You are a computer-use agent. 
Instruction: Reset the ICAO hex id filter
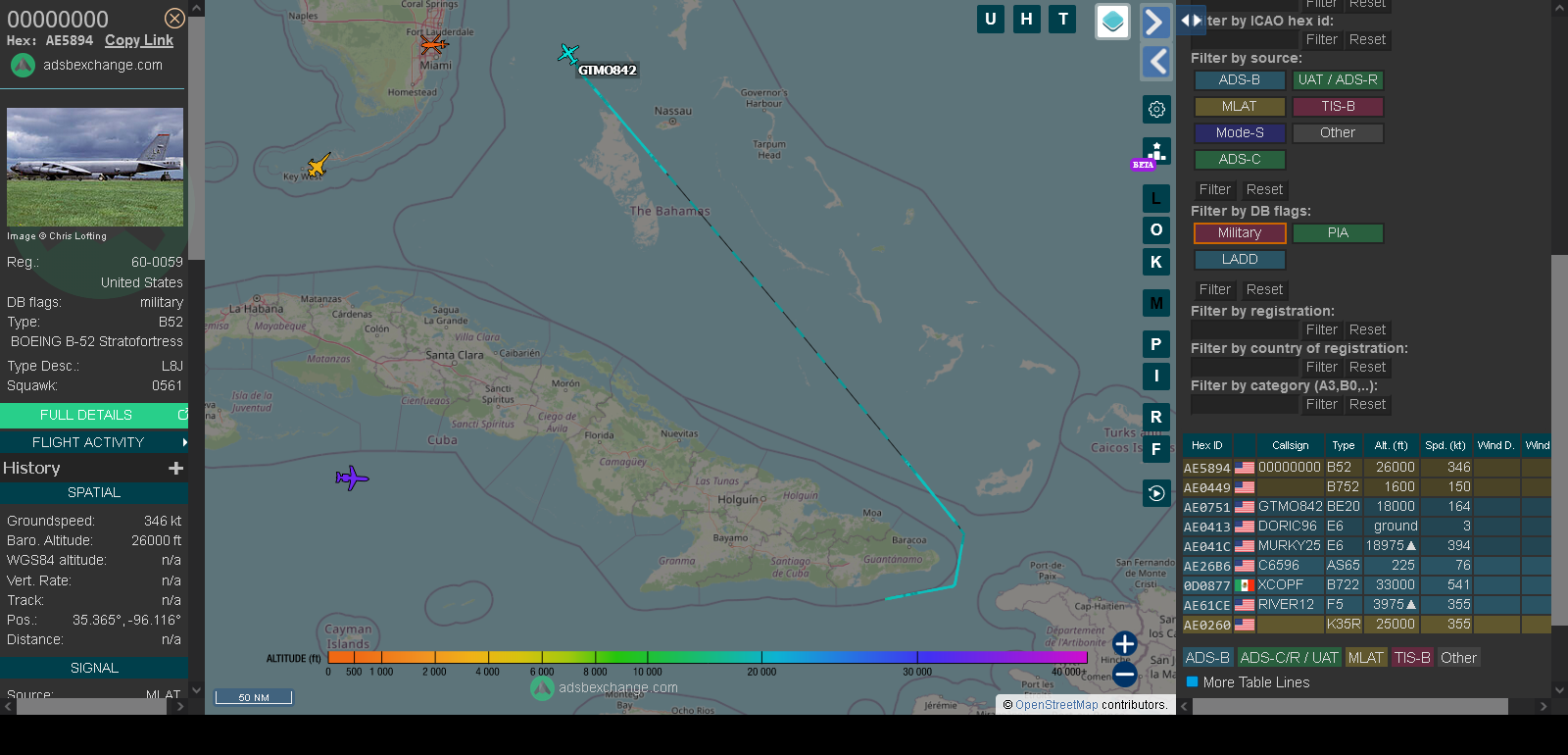[1367, 40]
